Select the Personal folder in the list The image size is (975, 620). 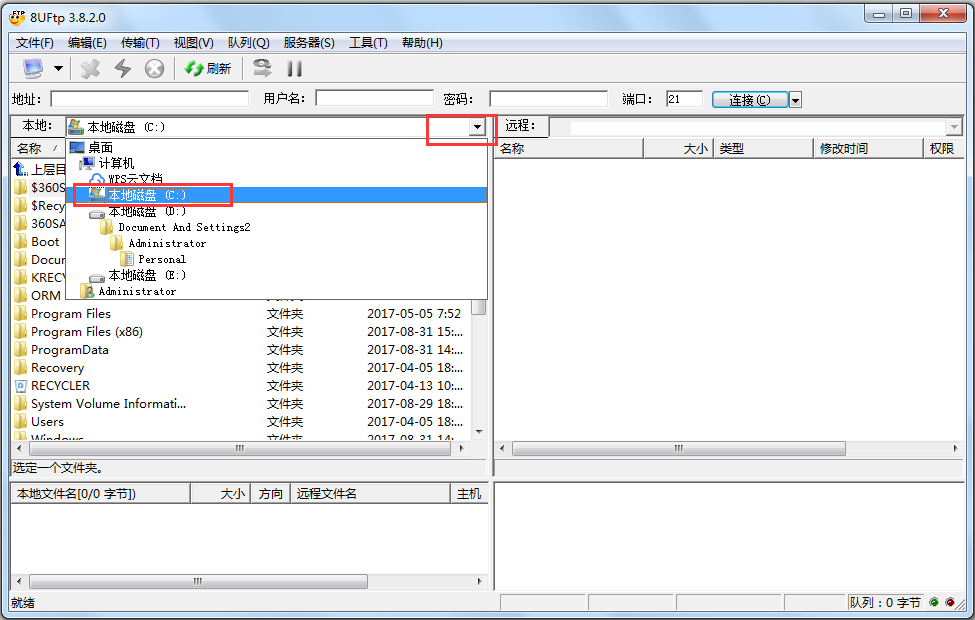click(x=161, y=259)
